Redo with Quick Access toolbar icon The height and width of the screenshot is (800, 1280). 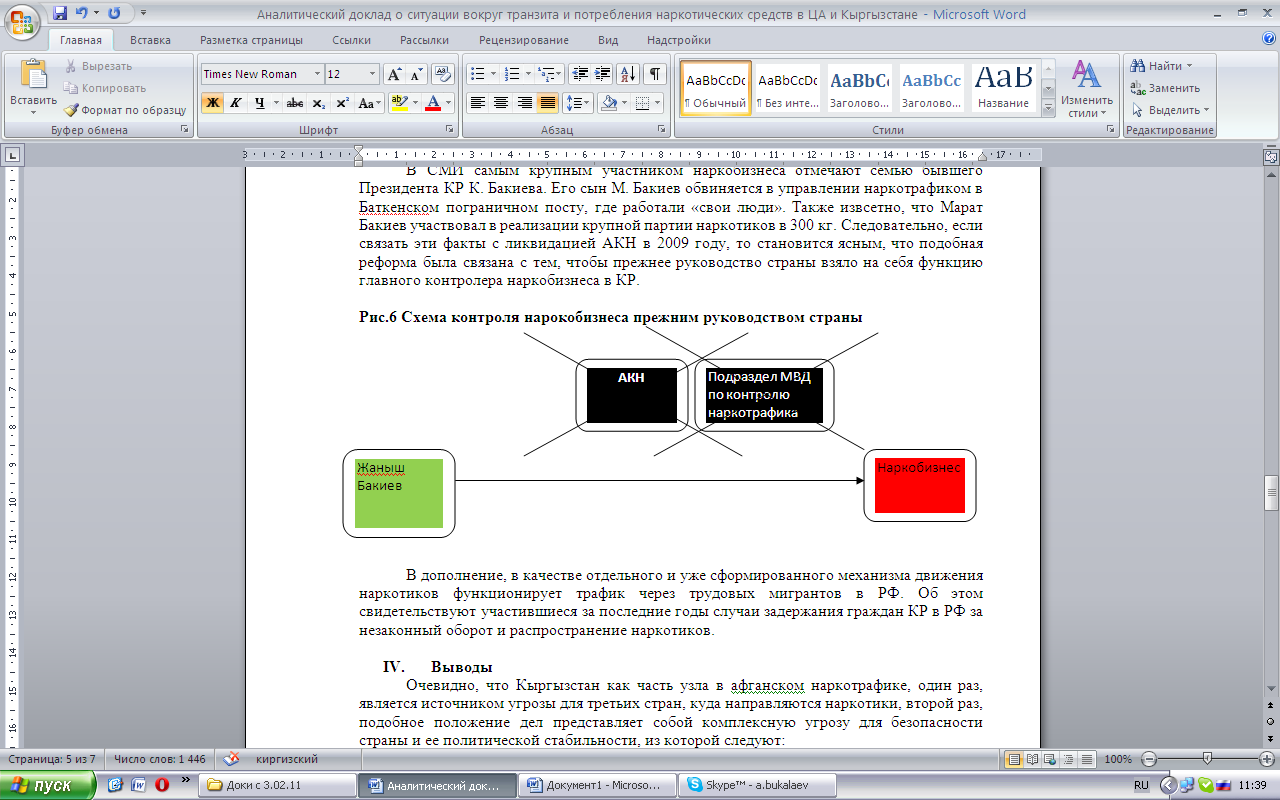coord(113,13)
